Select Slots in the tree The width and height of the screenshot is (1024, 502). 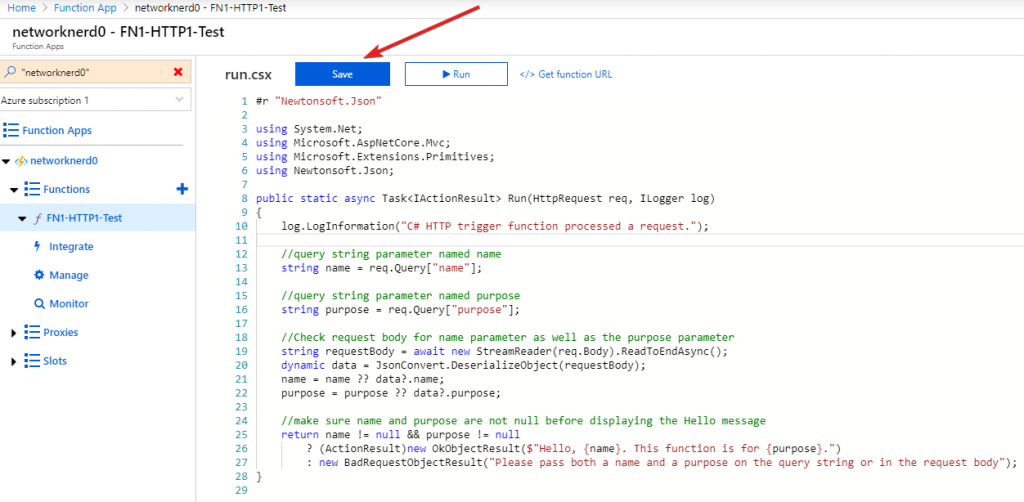pyautogui.click(x=55, y=361)
